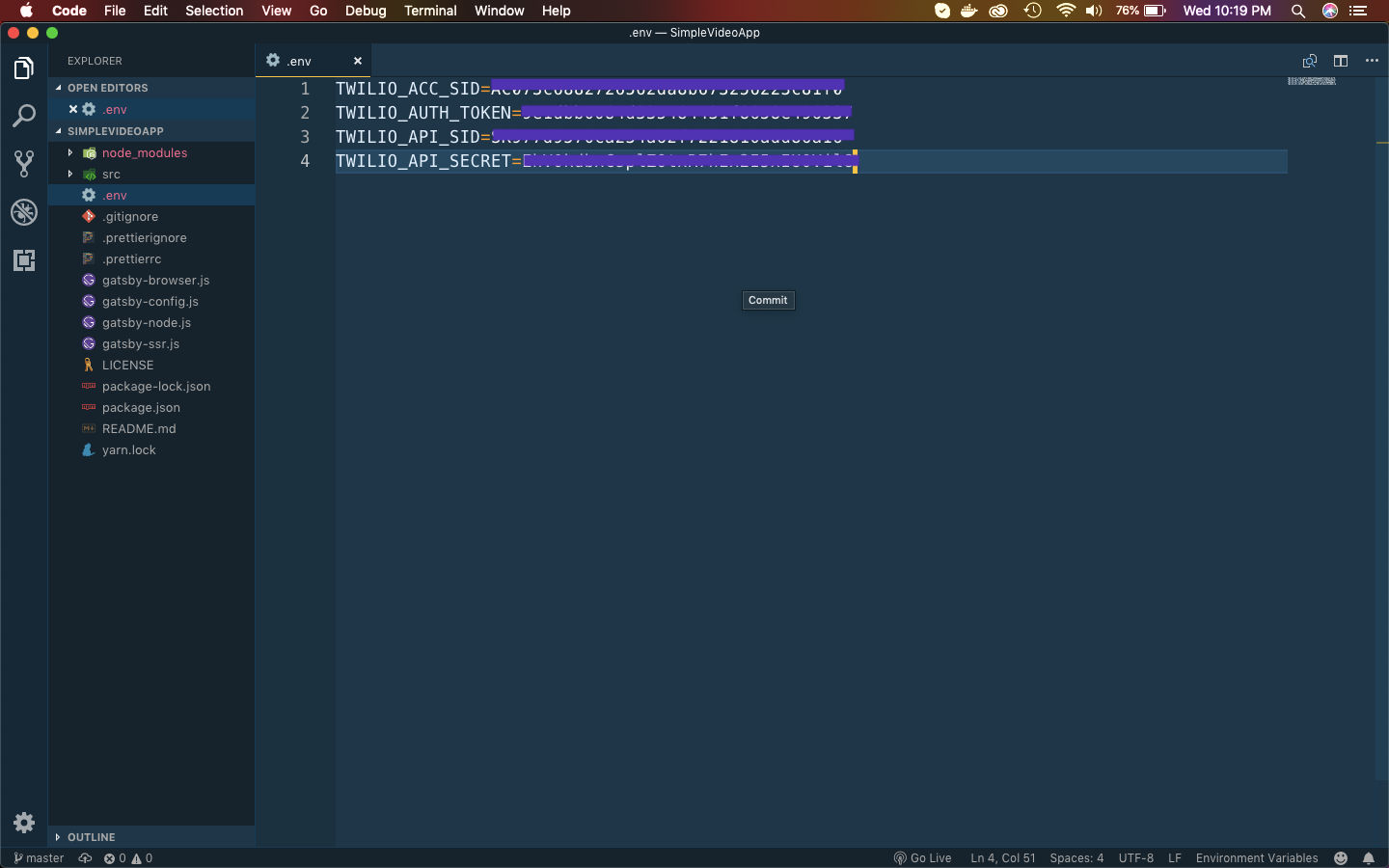Image resolution: width=1389 pixels, height=868 pixels.
Task: Open the errors and warnings counter
Action: click(x=128, y=858)
